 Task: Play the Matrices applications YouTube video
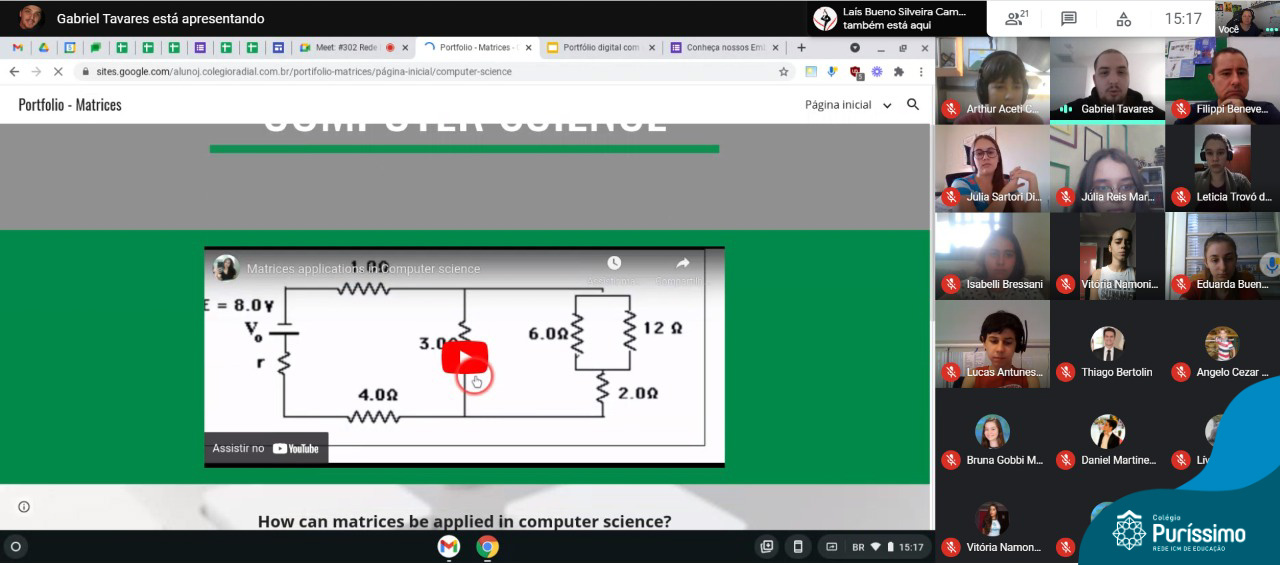click(465, 358)
